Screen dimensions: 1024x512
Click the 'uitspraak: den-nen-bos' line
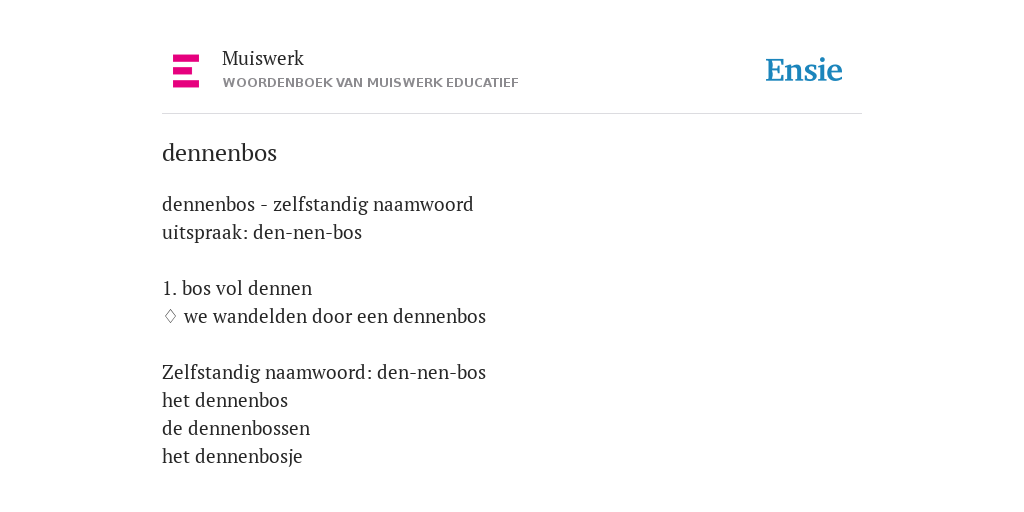click(262, 232)
